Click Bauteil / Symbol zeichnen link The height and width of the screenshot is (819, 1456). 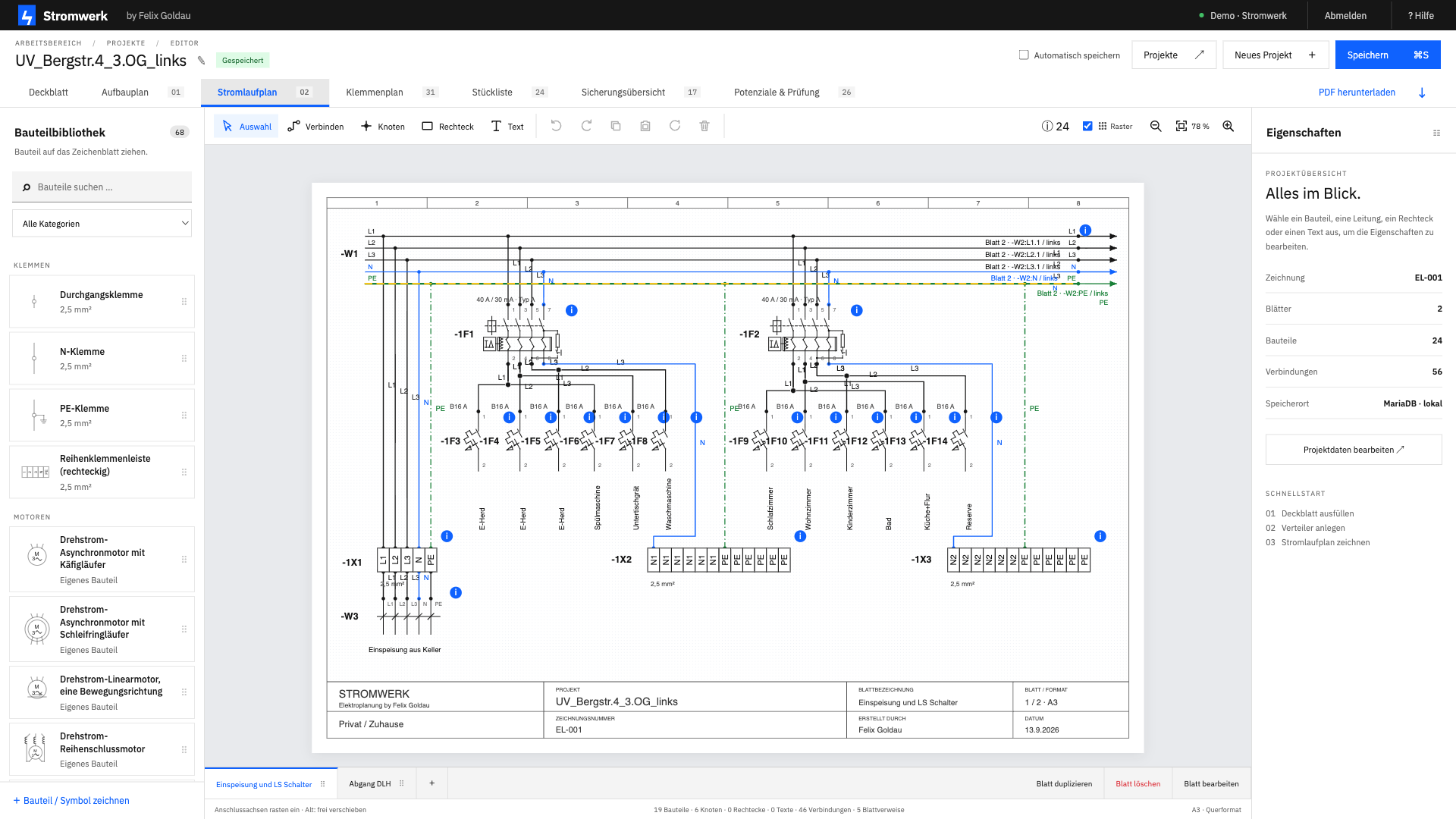(71, 801)
